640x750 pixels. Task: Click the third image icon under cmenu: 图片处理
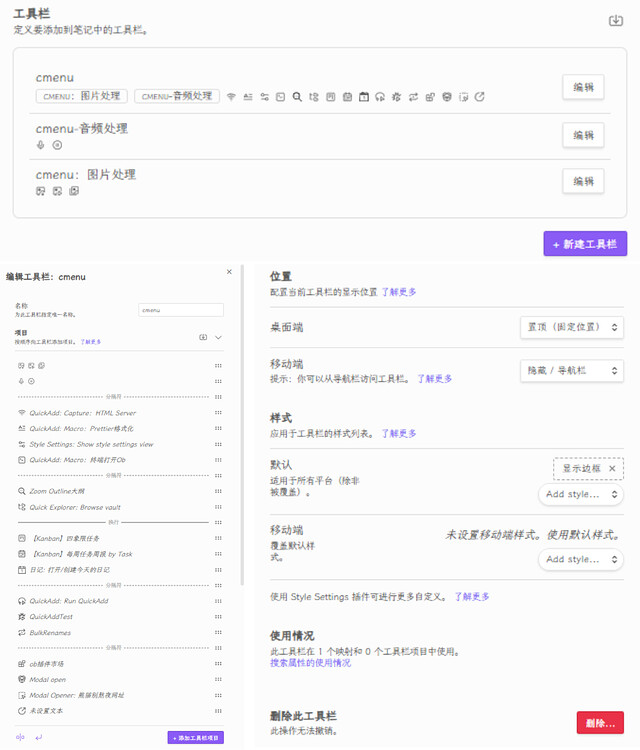[74, 191]
